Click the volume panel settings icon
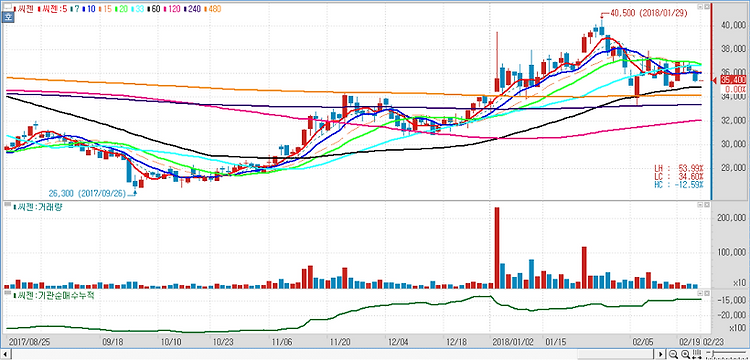750x360 pixels. pos(700,205)
